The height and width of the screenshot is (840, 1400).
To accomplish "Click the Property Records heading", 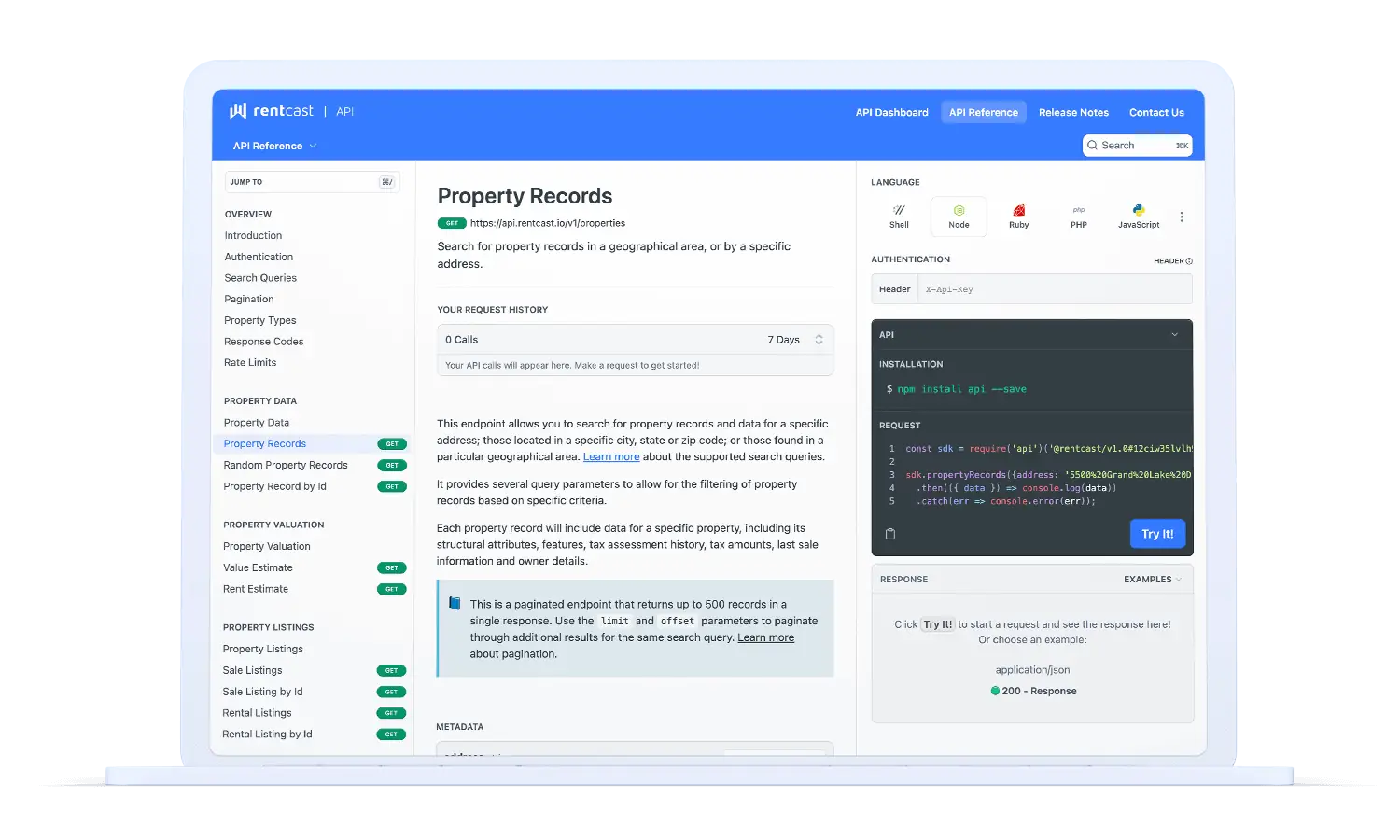I will (525, 196).
